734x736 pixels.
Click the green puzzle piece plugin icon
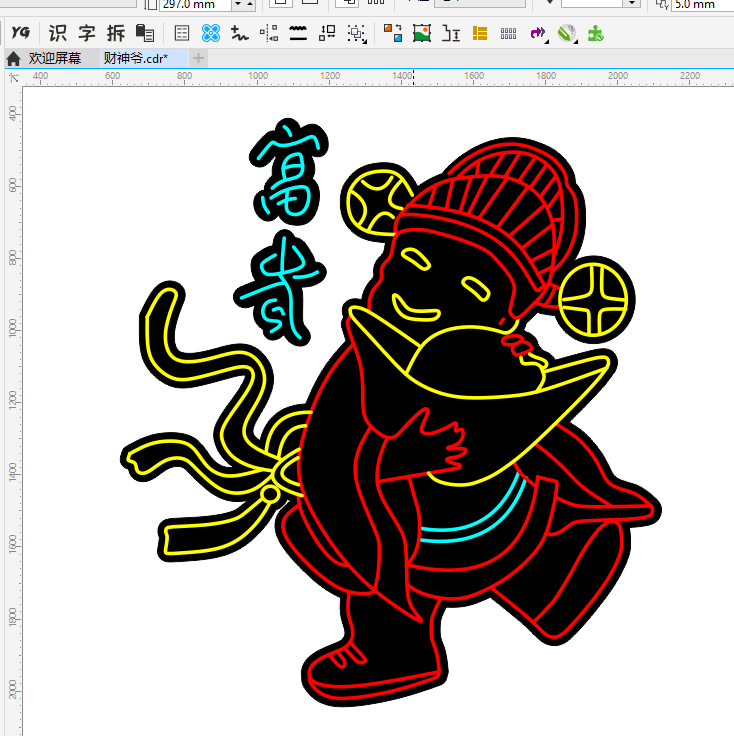pos(596,33)
